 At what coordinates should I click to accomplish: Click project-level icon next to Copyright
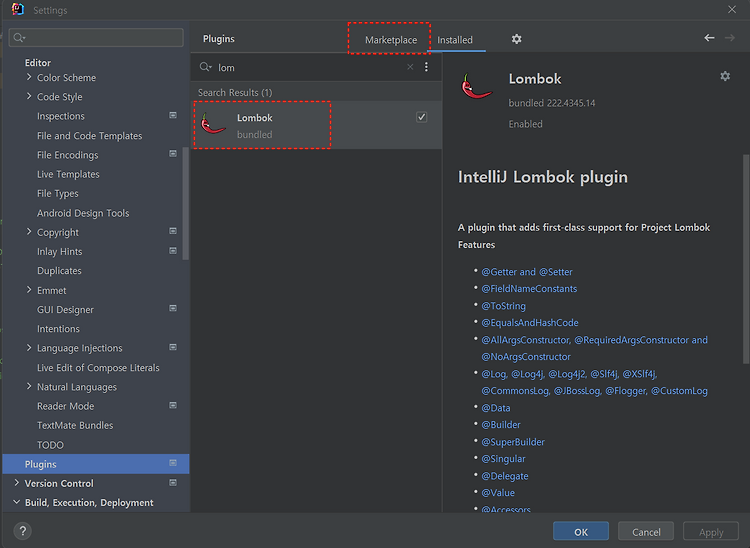point(173,231)
